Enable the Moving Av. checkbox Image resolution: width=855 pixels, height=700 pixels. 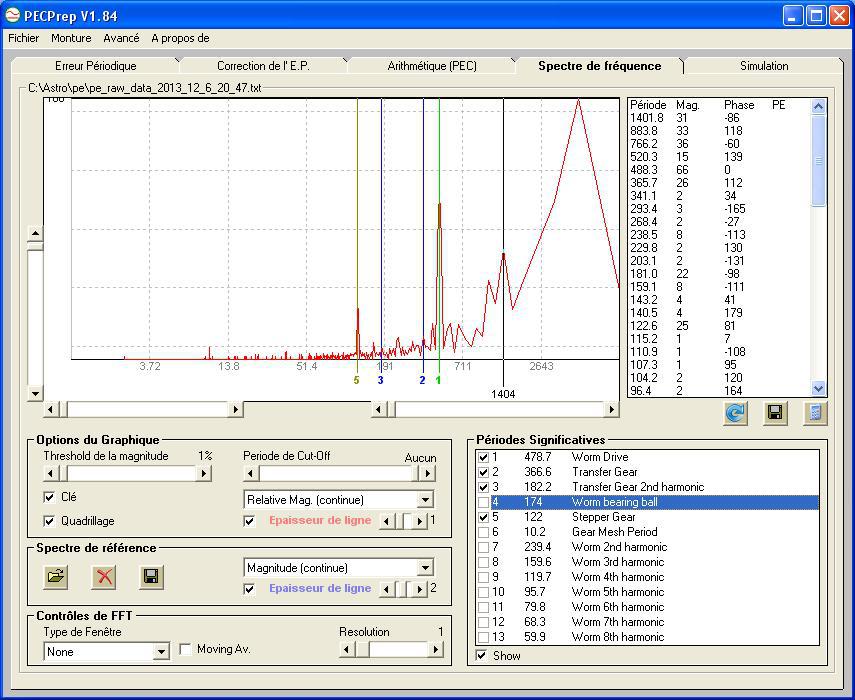click(x=185, y=649)
